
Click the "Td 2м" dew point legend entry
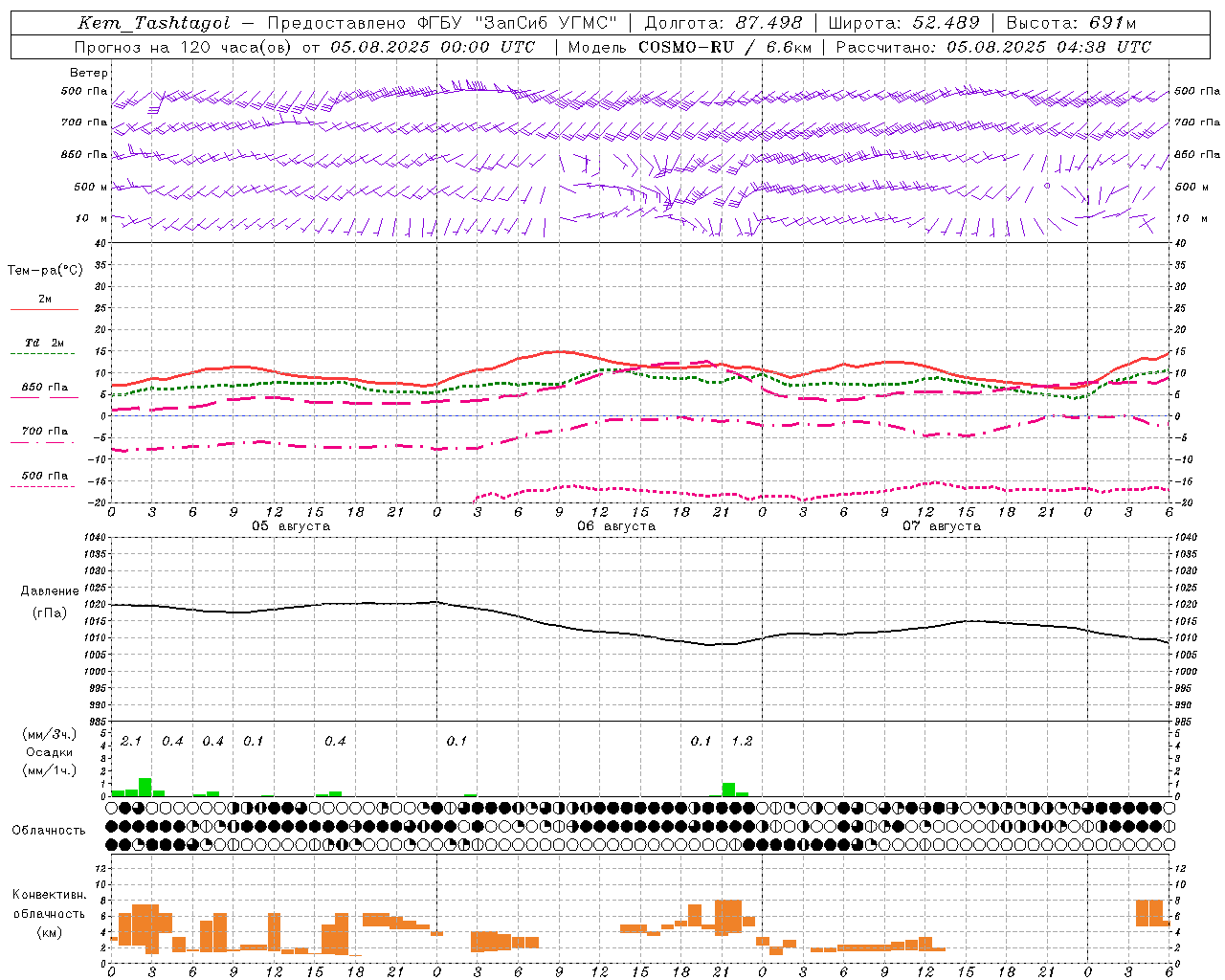[44, 343]
